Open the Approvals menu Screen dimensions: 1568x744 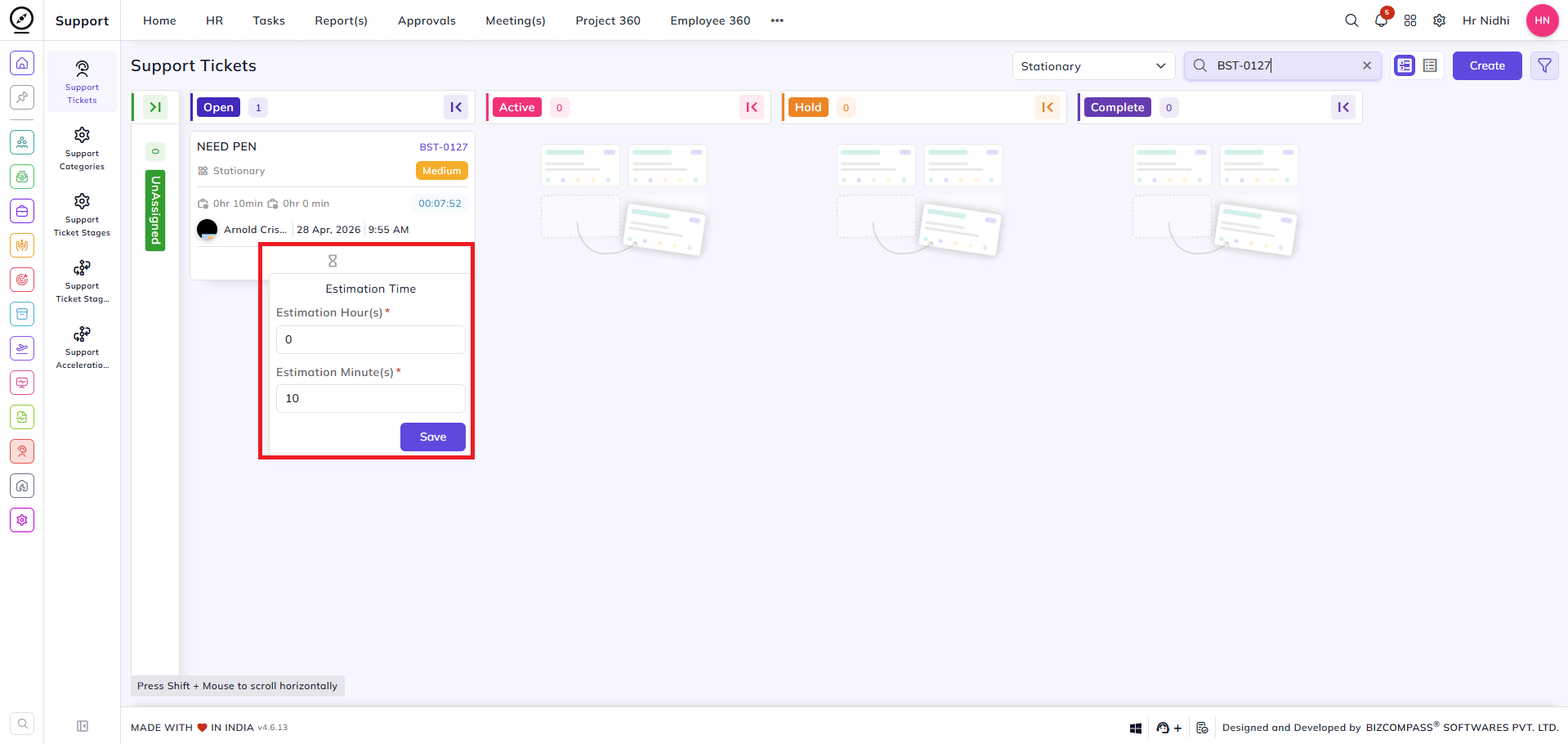(x=427, y=20)
